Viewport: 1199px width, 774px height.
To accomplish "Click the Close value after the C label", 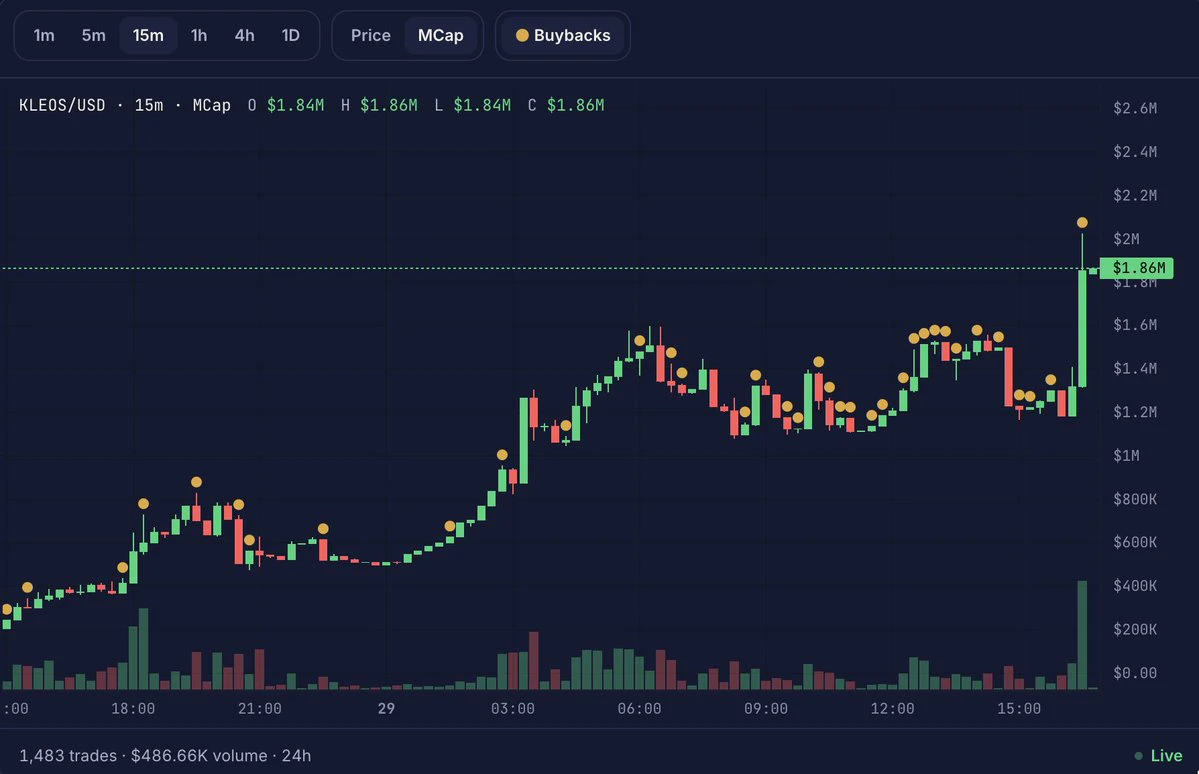I will 575,106.
